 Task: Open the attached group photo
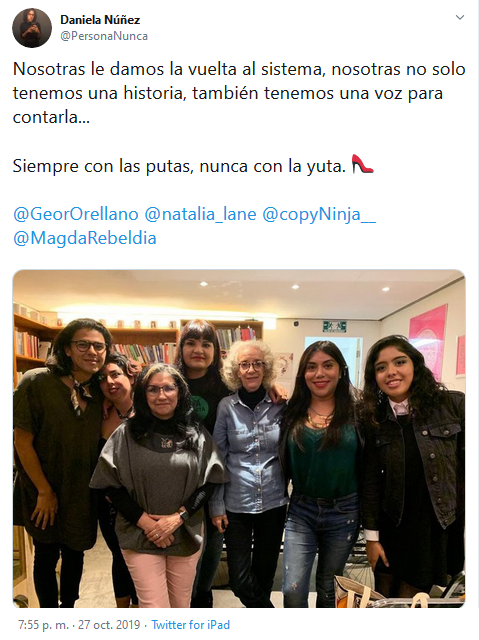(239, 438)
